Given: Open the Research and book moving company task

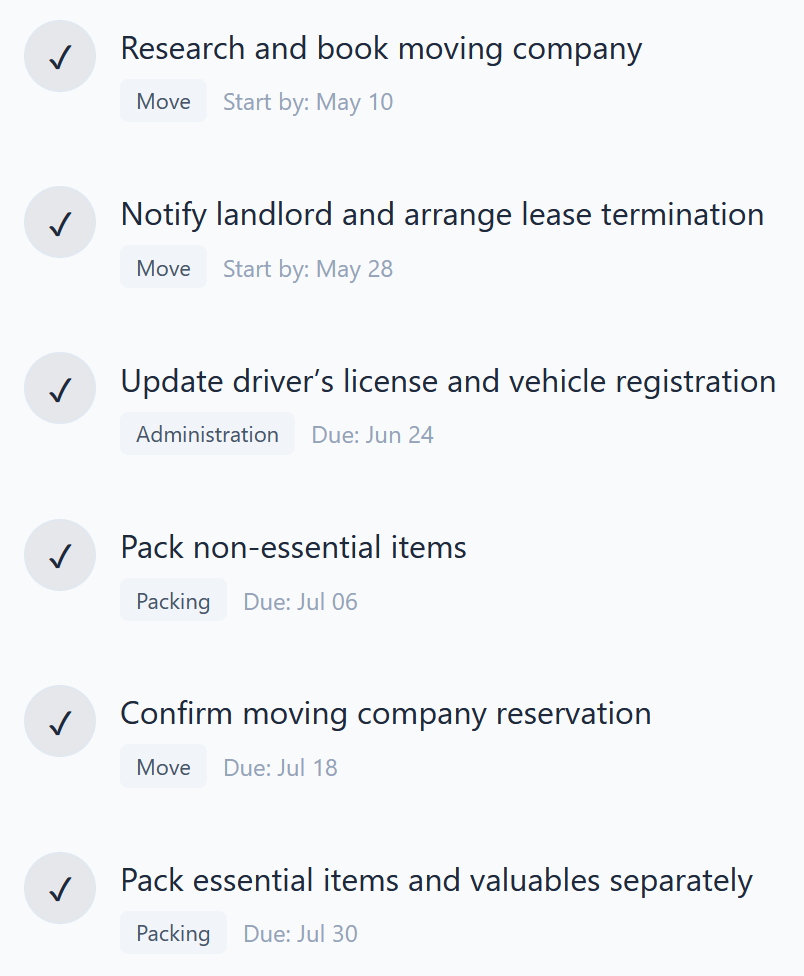Looking at the screenshot, I should coord(381,47).
